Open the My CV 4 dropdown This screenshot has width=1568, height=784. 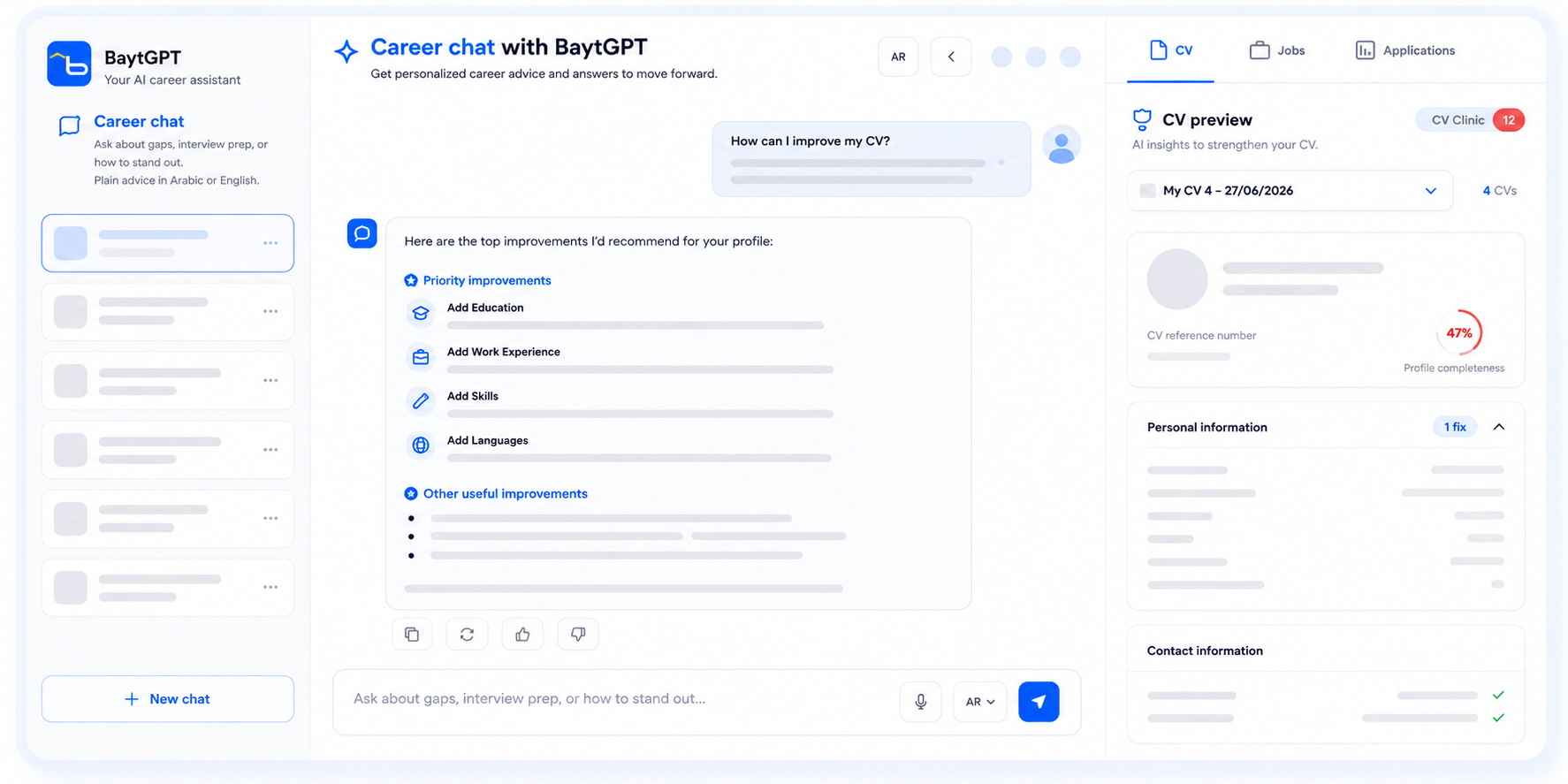pyautogui.click(x=1290, y=191)
